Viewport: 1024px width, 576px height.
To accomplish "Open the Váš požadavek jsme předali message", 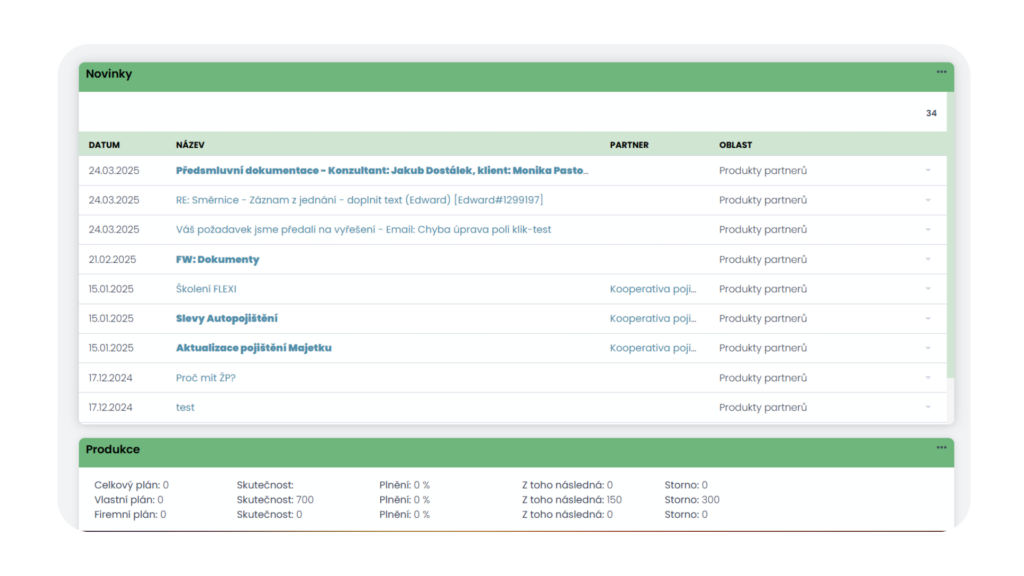I will [x=363, y=230].
